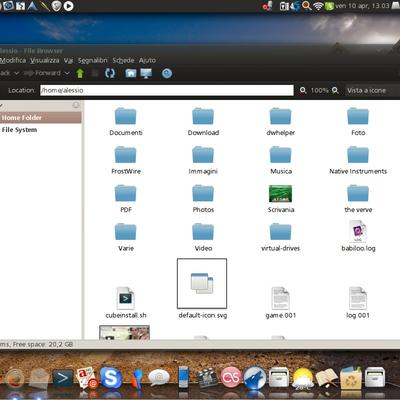The width and height of the screenshot is (400, 400).
Task: Reload the current folder view
Action: 110,73
